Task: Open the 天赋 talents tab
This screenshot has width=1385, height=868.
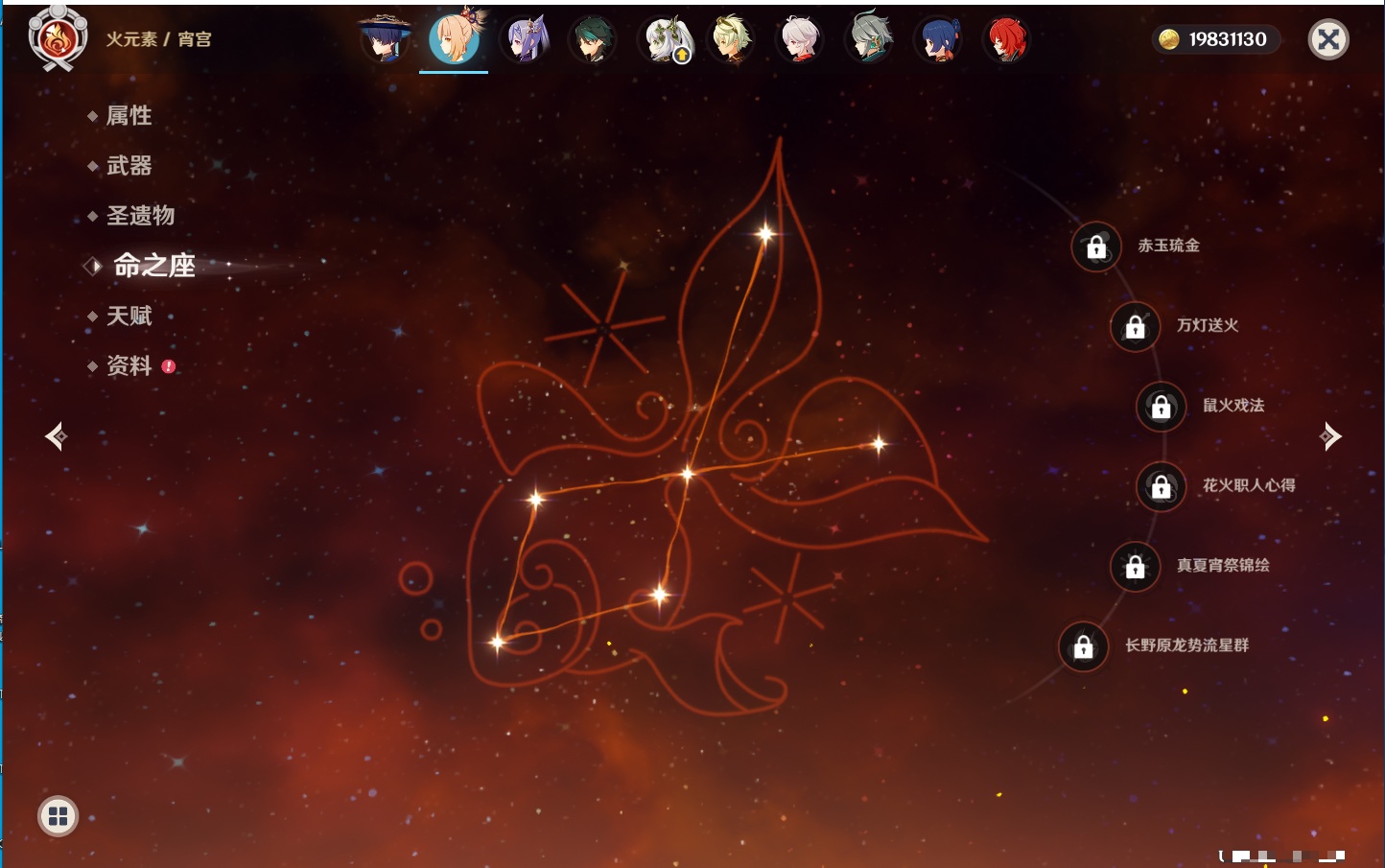Action: (129, 316)
